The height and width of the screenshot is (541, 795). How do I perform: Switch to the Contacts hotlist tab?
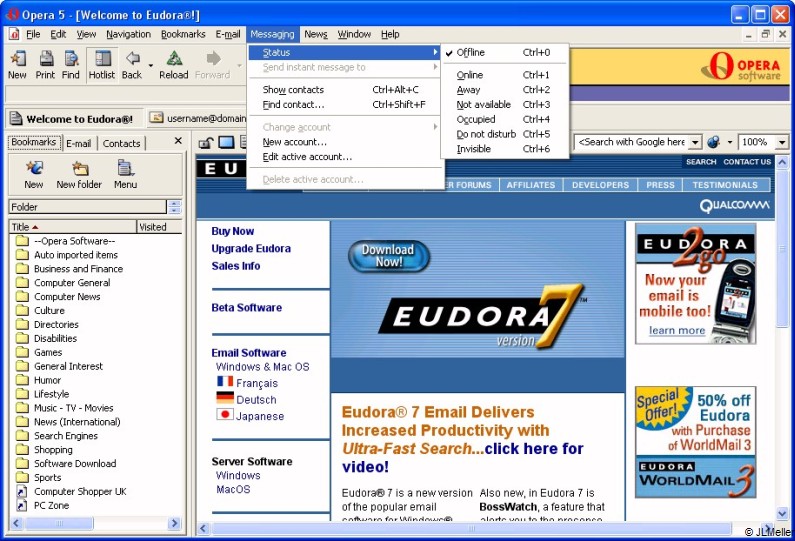tap(121, 143)
